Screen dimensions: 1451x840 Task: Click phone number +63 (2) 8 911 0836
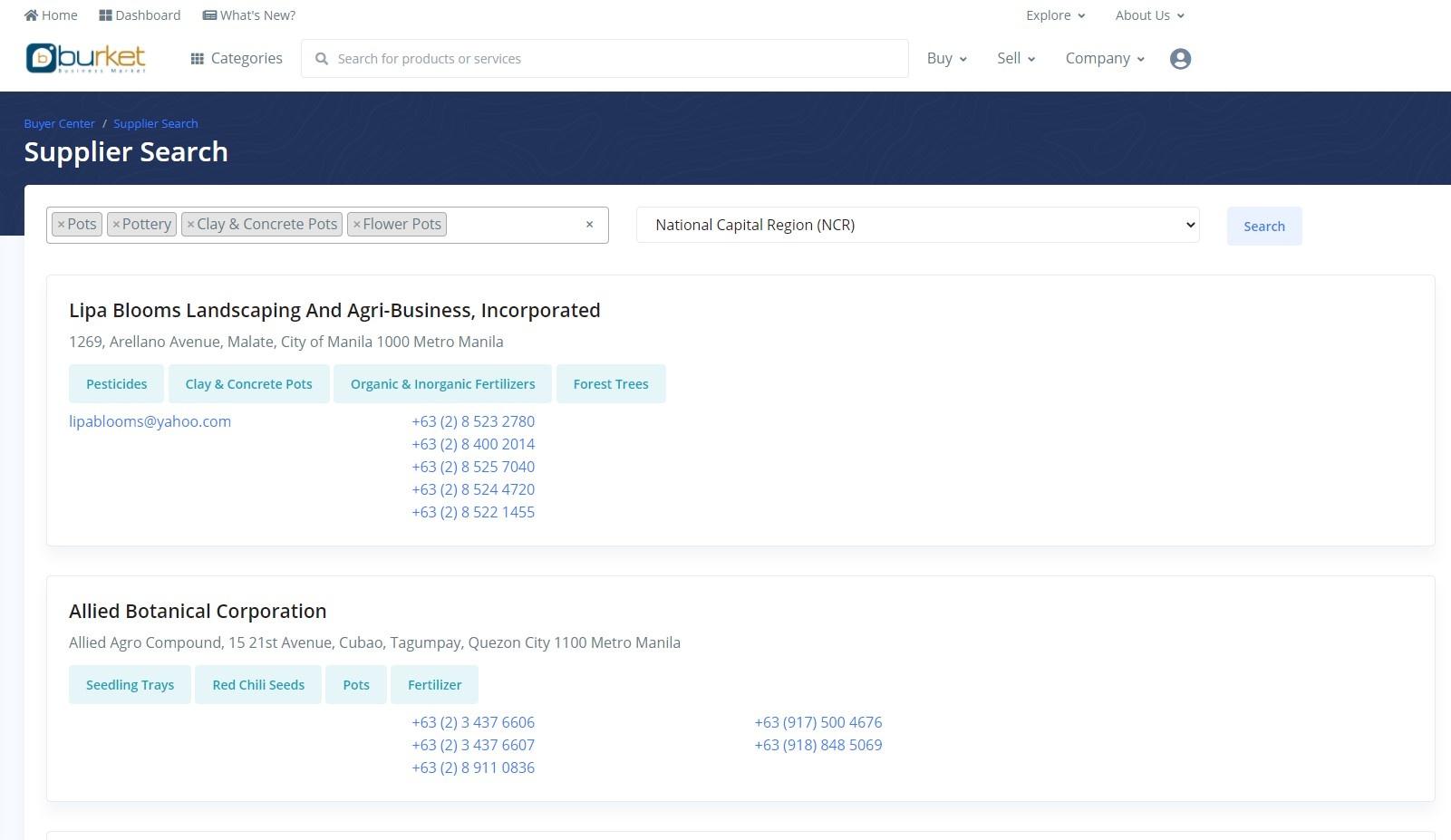coord(473,768)
